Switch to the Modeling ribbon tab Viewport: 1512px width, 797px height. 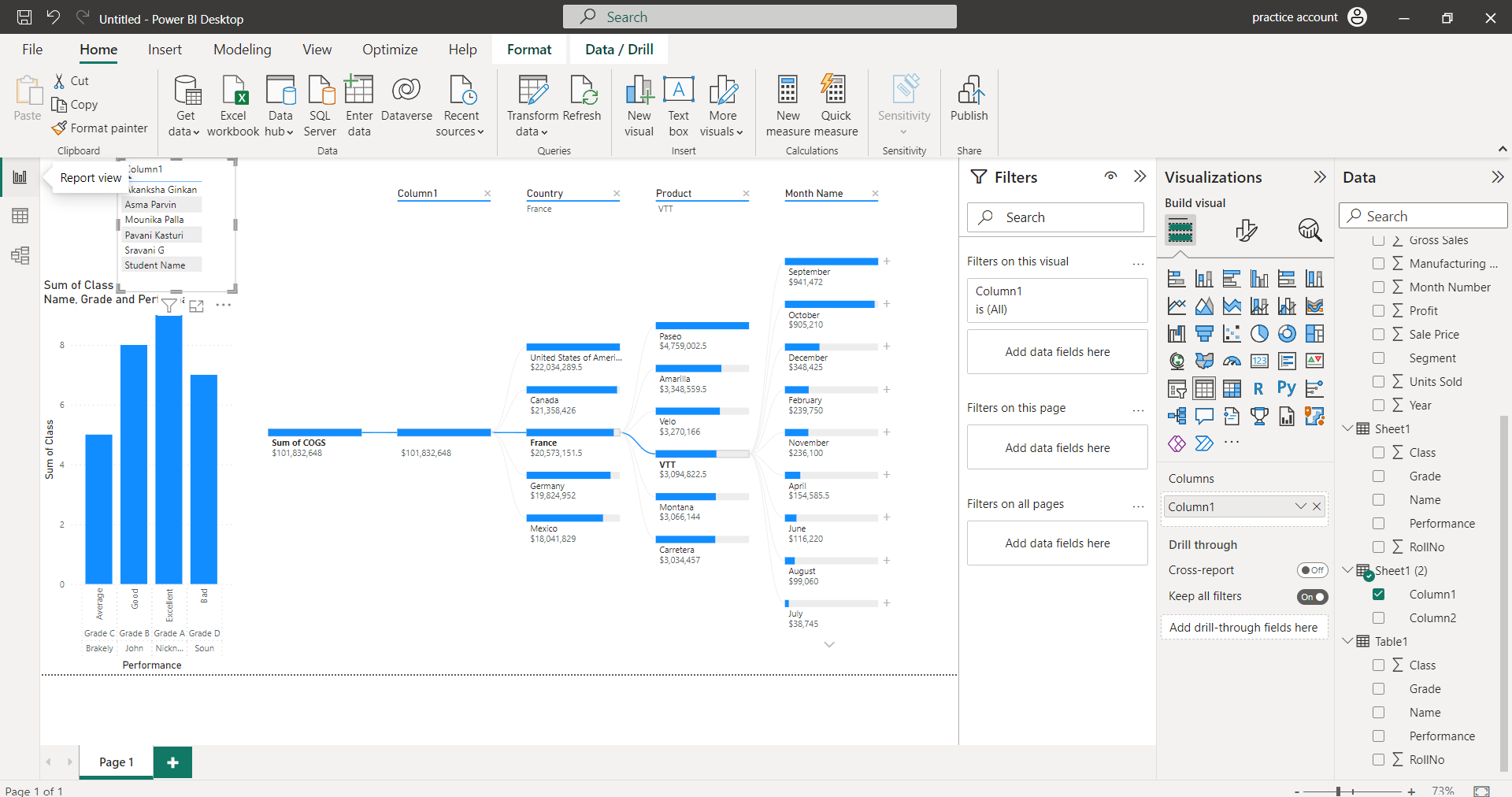[x=242, y=49]
